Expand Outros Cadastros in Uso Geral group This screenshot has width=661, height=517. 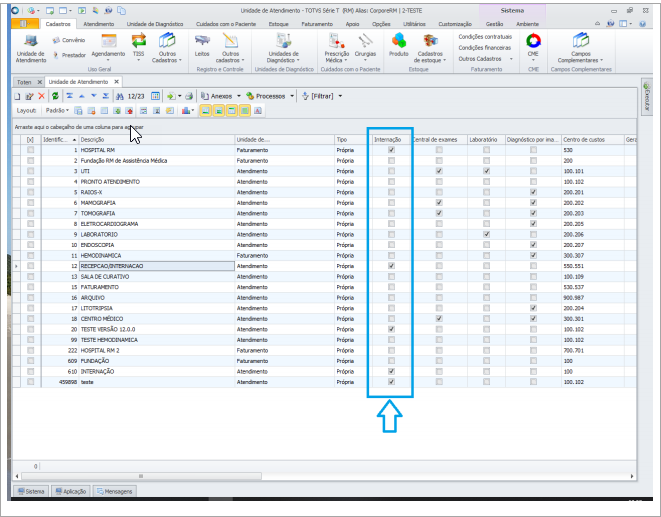click(x=167, y=48)
